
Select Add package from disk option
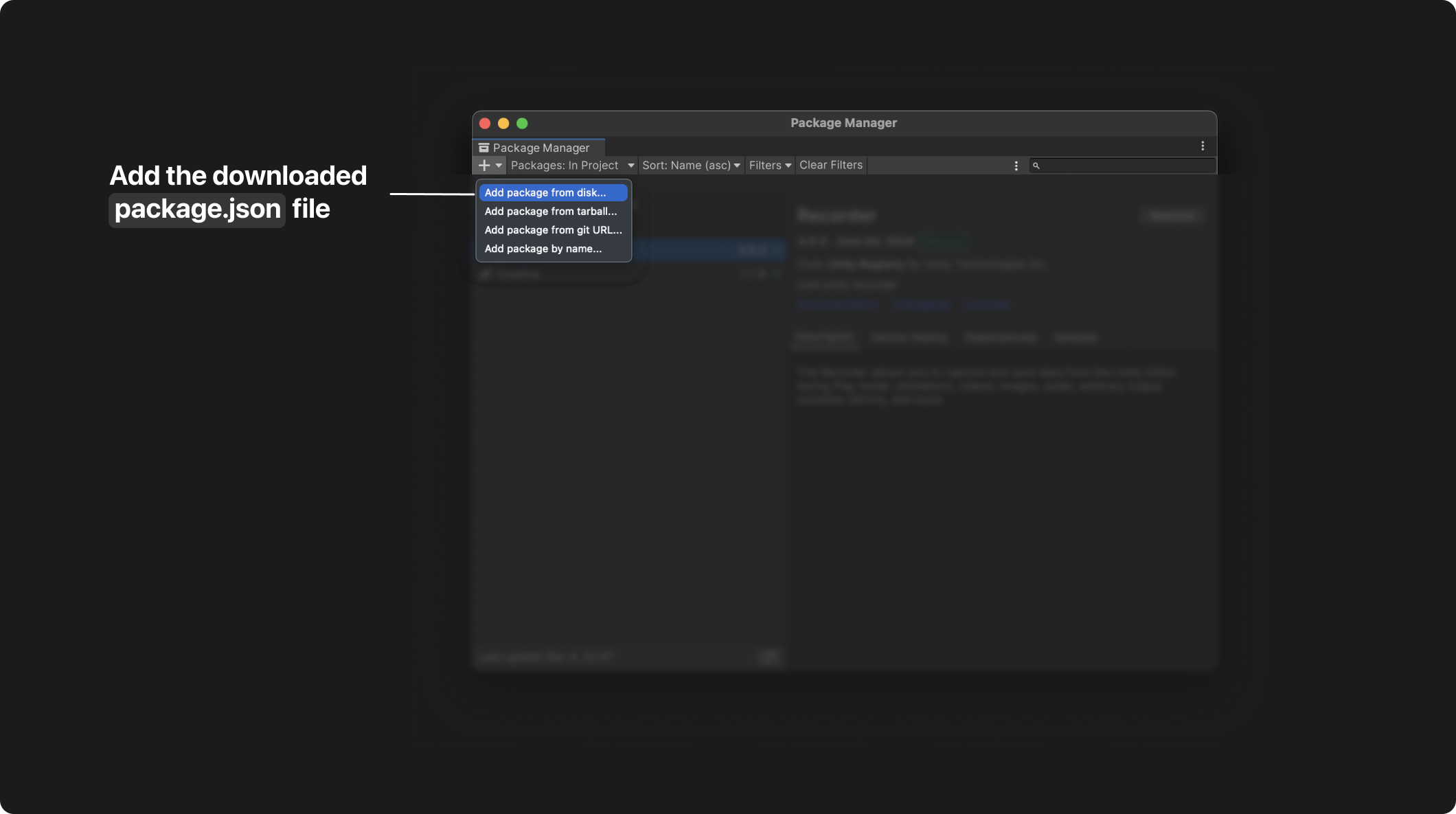pos(553,192)
